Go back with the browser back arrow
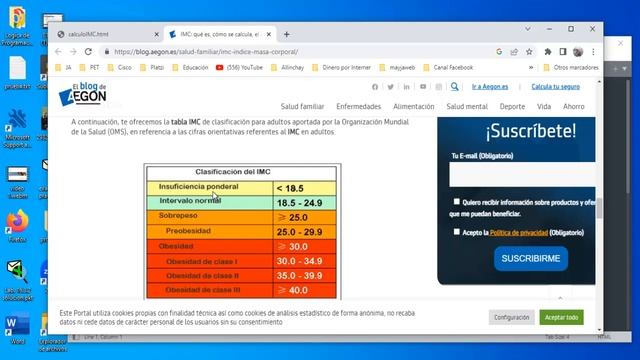 pos(58,52)
